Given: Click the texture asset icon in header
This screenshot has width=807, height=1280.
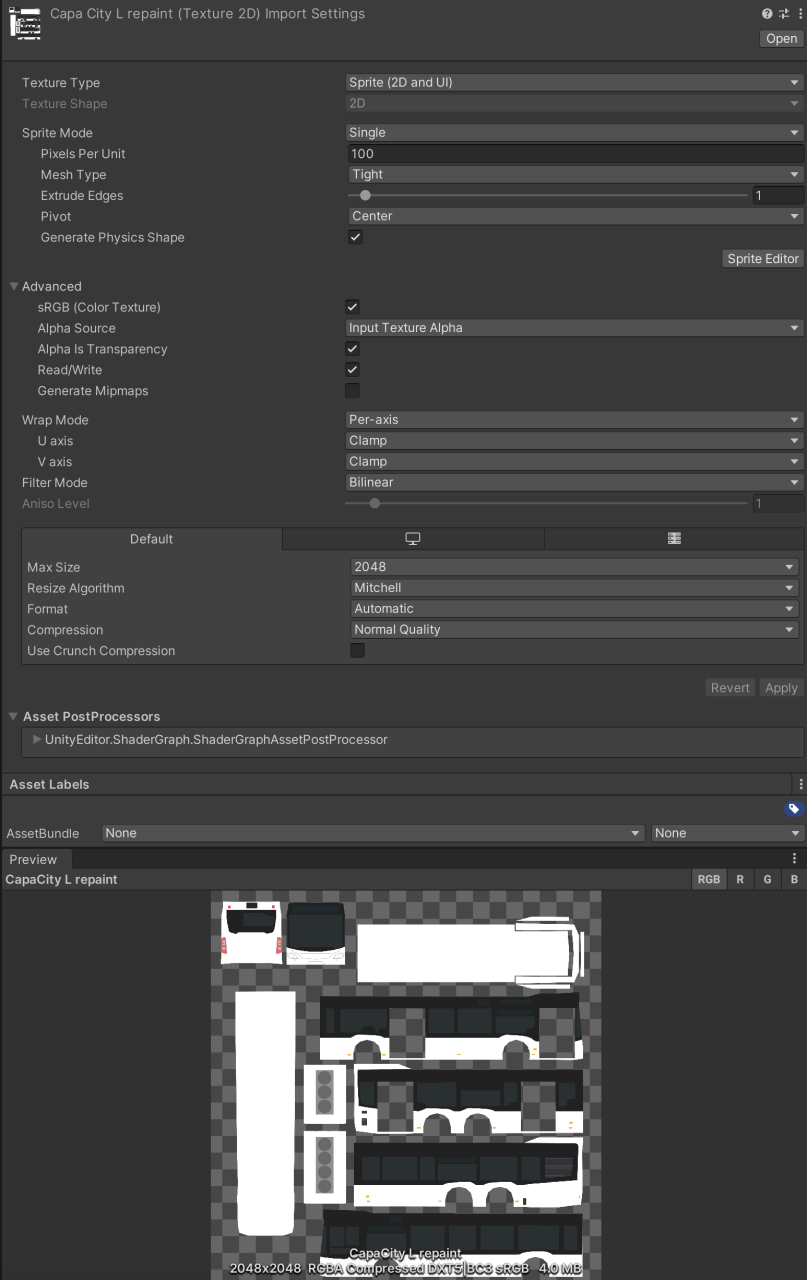Looking at the screenshot, I should point(26,23).
